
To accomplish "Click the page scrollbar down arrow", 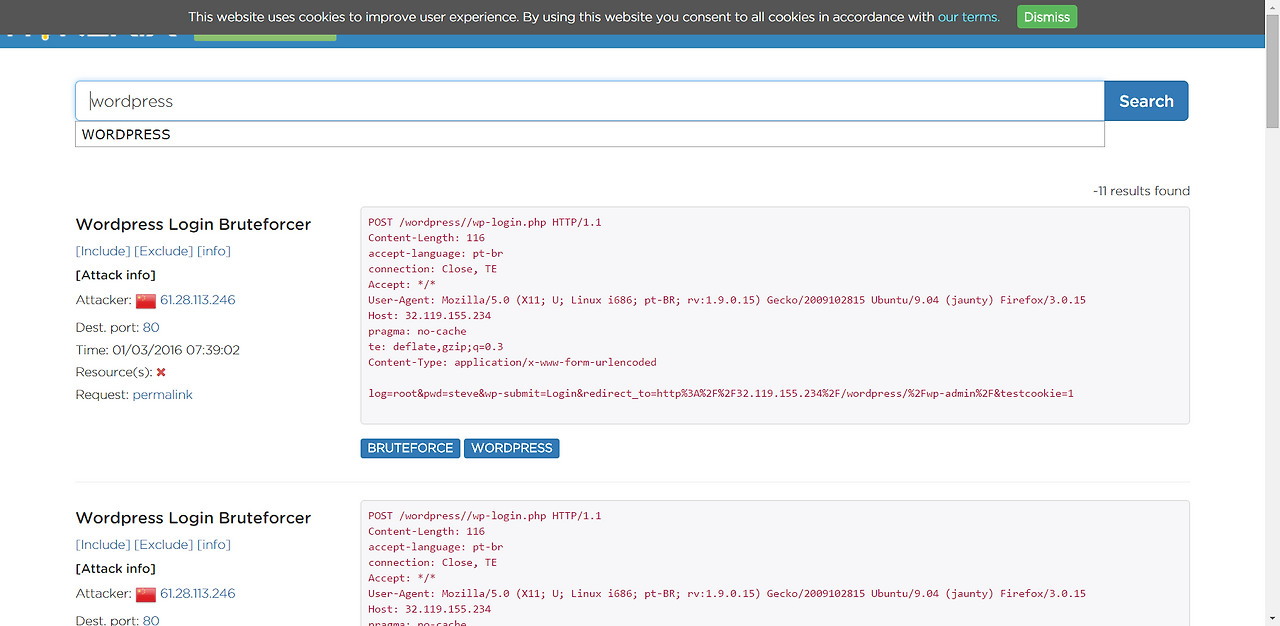I will tap(1272, 617).
